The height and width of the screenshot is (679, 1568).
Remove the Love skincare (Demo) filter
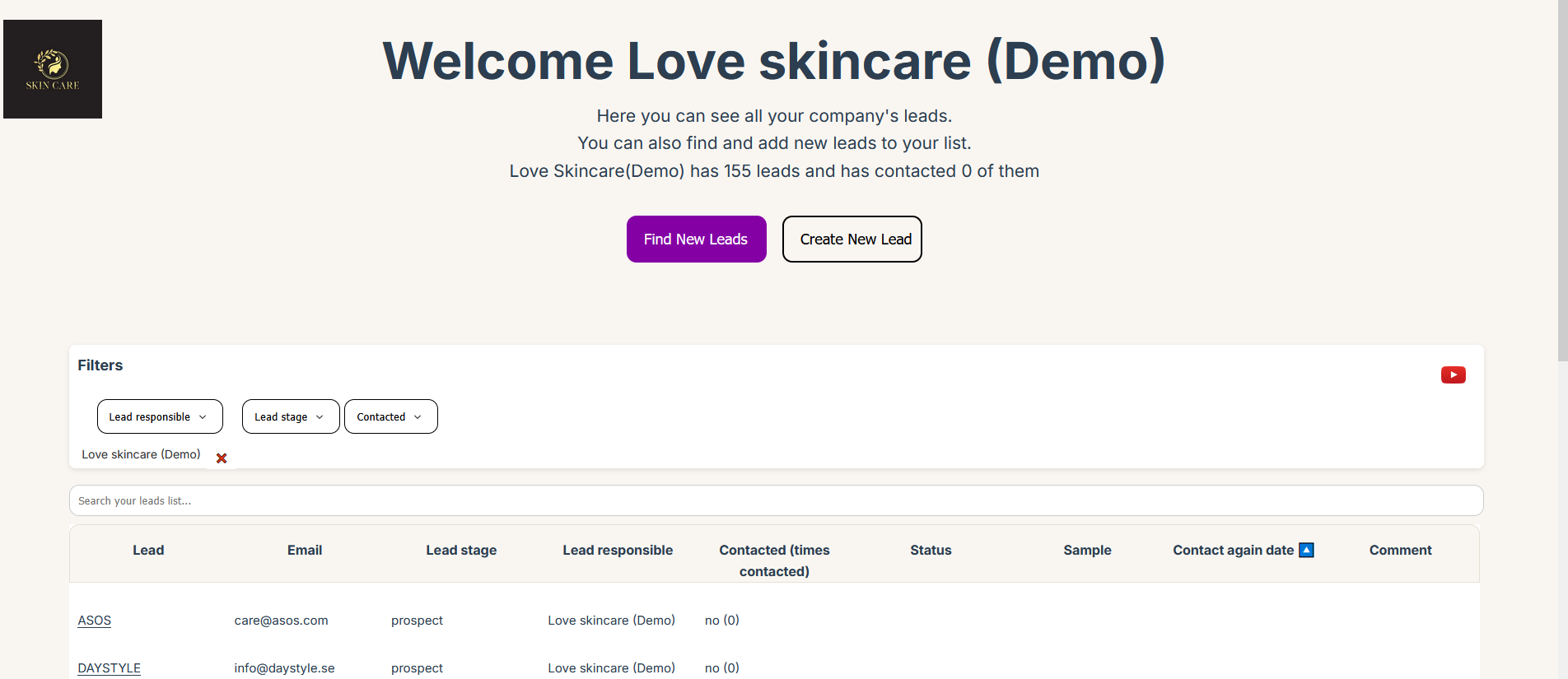point(222,458)
